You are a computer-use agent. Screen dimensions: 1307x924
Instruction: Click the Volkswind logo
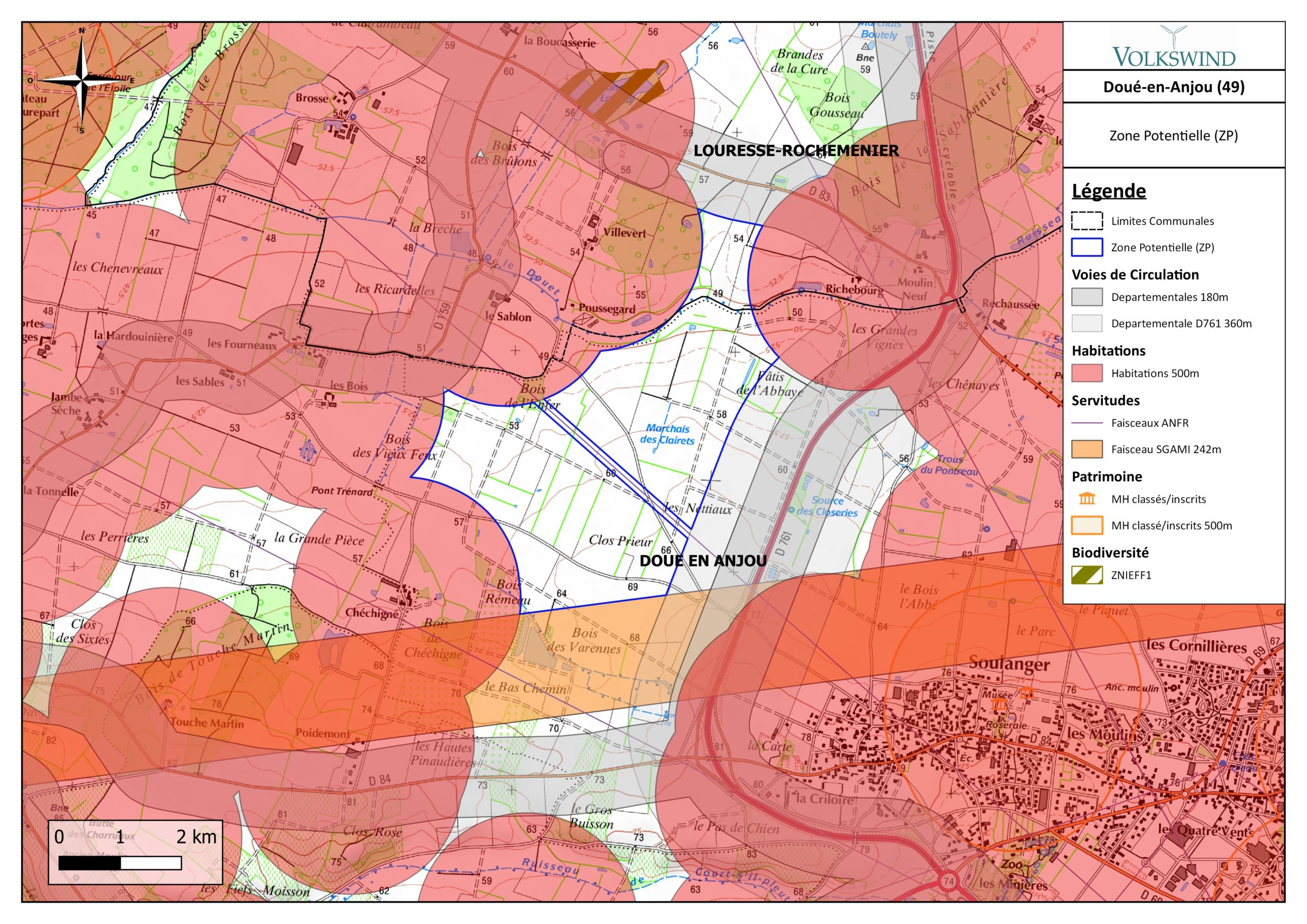[x=1173, y=46]
